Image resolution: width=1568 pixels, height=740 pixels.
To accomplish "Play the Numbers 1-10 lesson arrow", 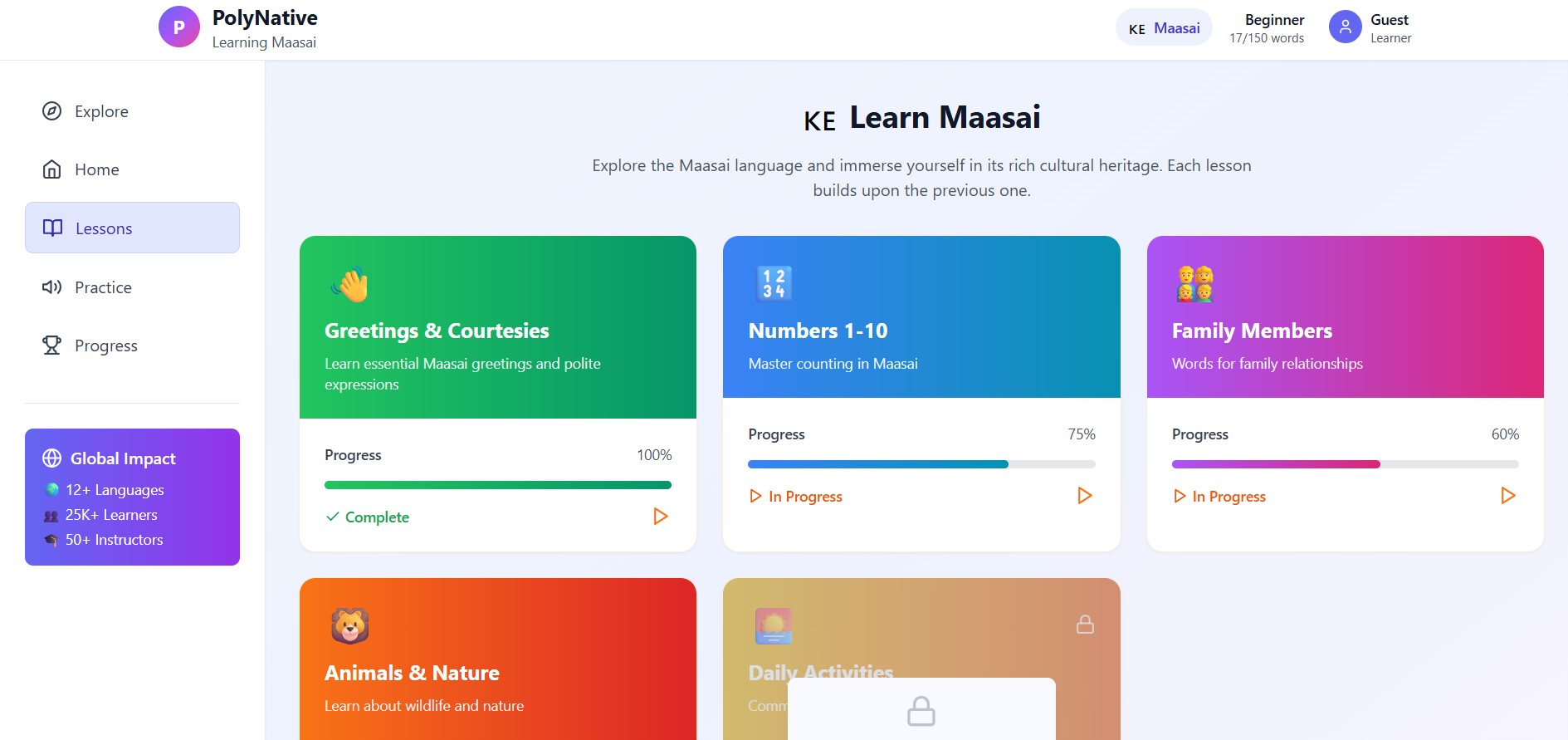I will 1085,496.
